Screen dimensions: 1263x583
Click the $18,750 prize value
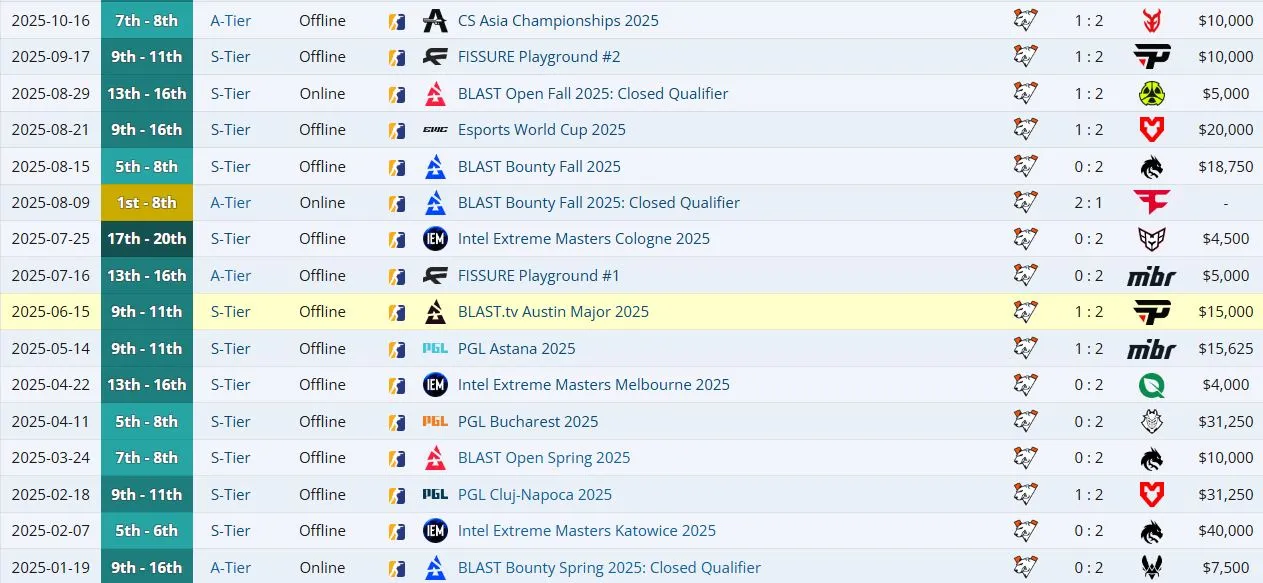tap(1225, 167)
